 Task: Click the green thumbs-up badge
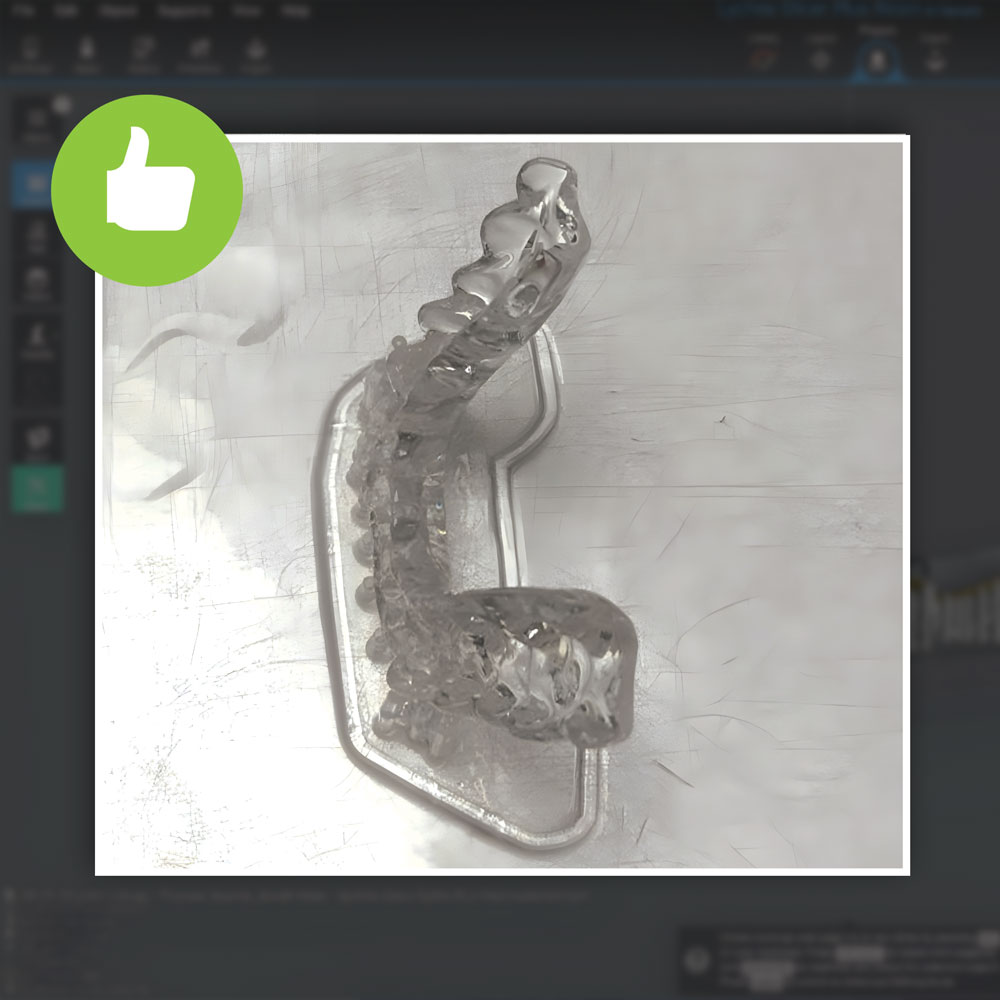tap(147, 190)
